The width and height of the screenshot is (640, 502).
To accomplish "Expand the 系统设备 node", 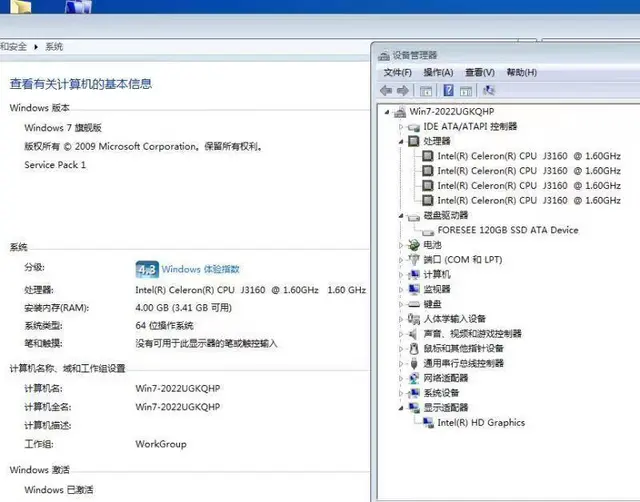I will click(401, 393).
